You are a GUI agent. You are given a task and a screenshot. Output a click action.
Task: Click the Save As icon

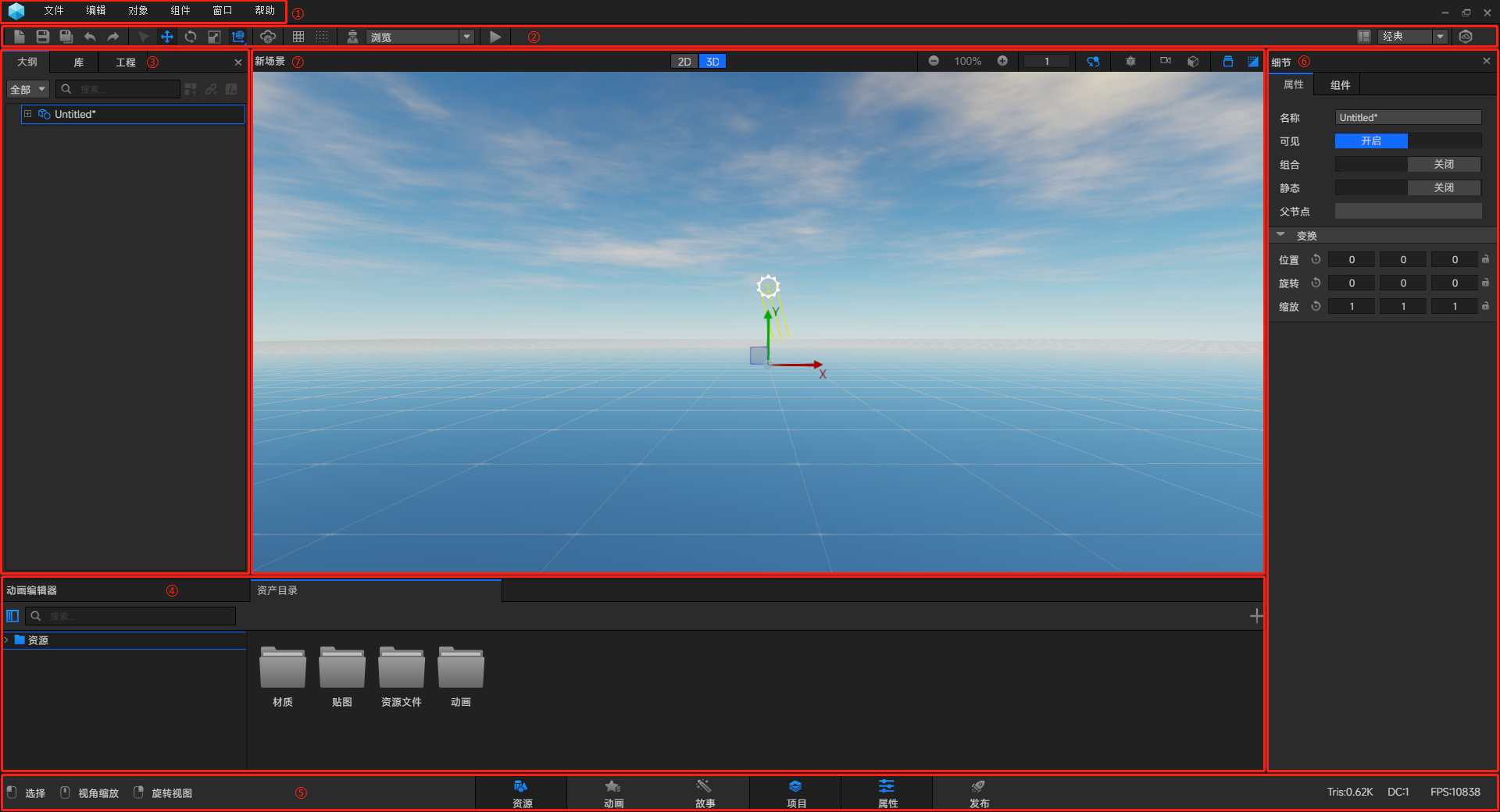pos(66,37)
